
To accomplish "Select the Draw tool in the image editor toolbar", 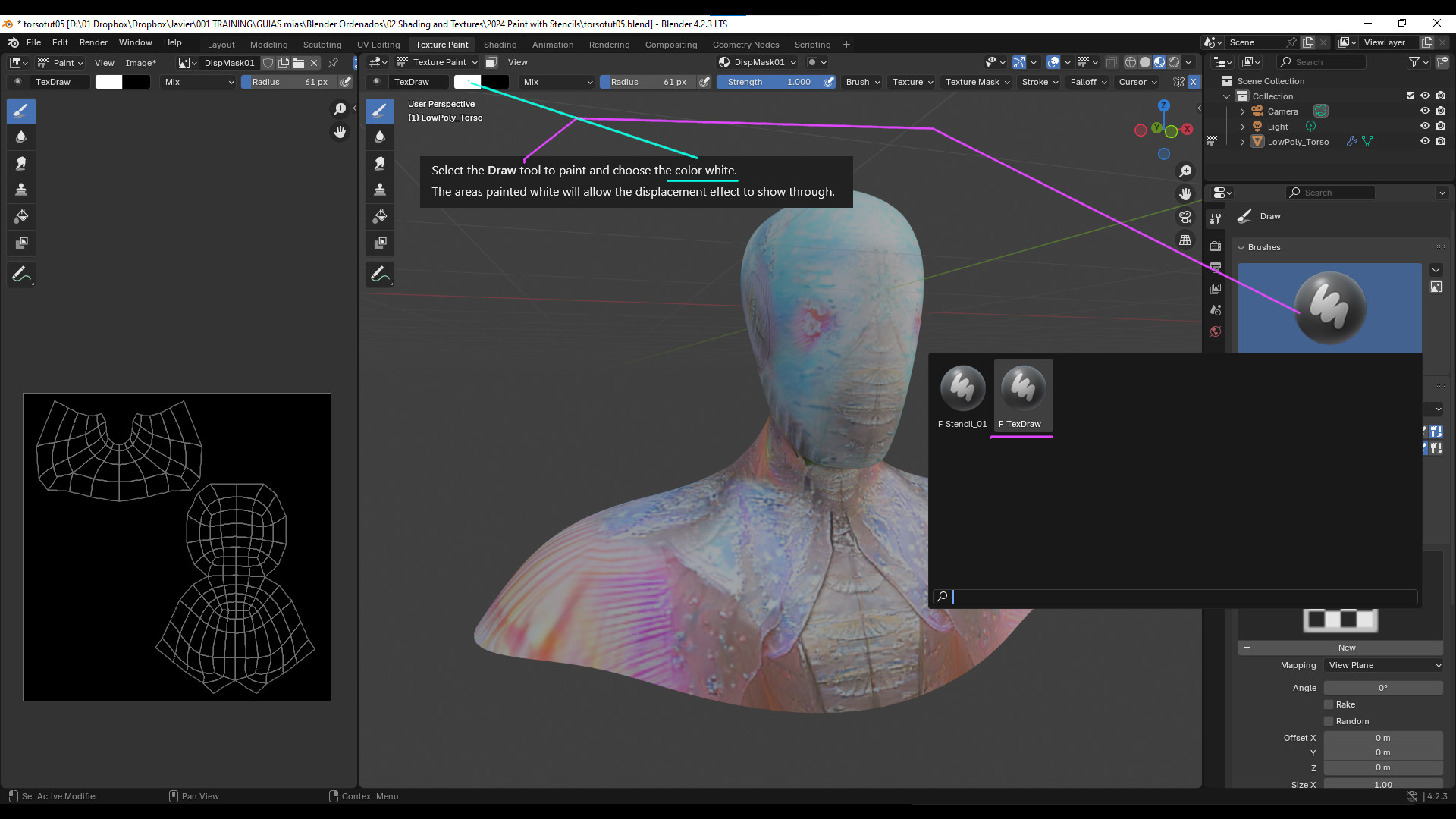I will [x=21, y=111].
